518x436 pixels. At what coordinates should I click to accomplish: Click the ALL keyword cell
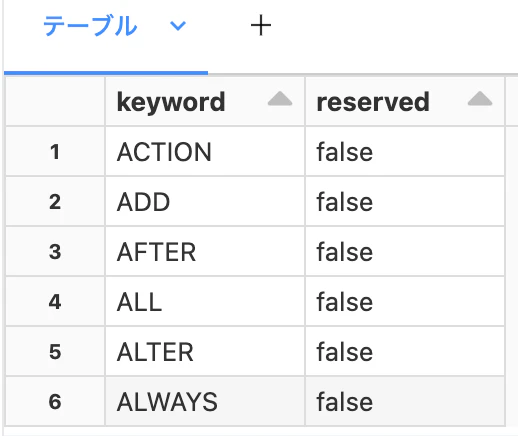(205, 301)
